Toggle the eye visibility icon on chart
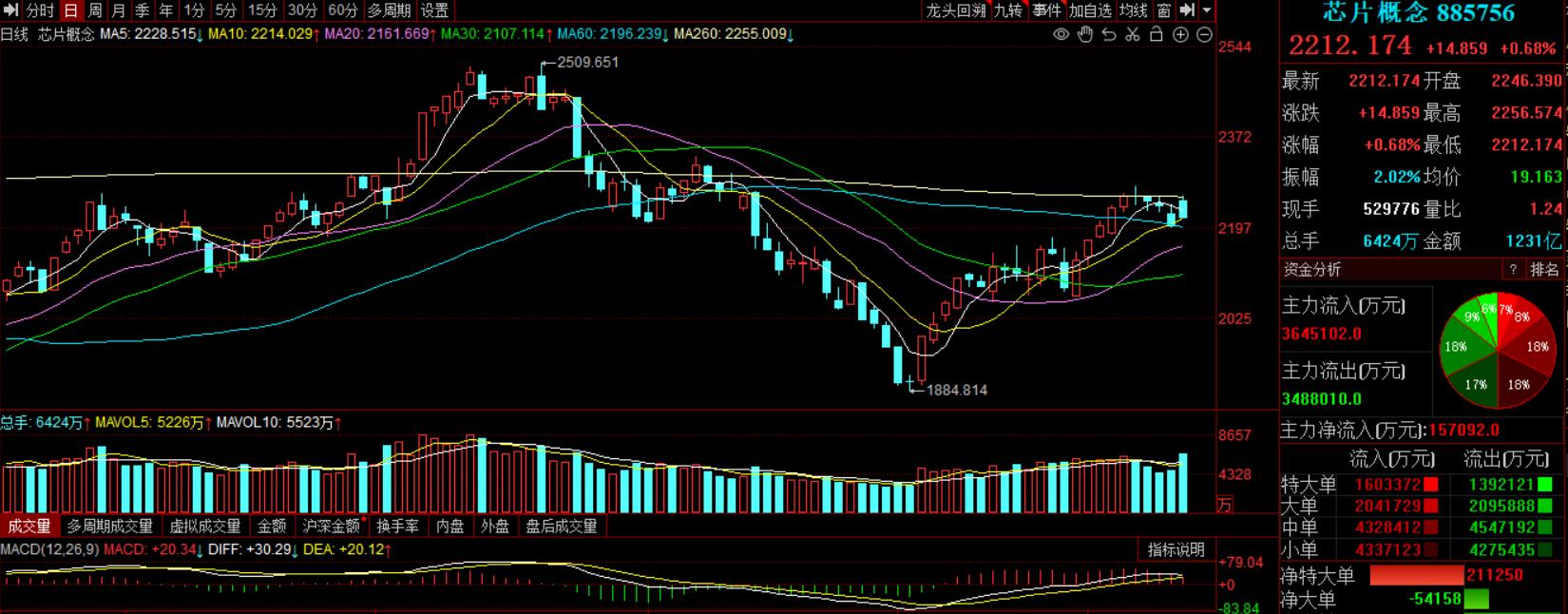 [1061, 34]
